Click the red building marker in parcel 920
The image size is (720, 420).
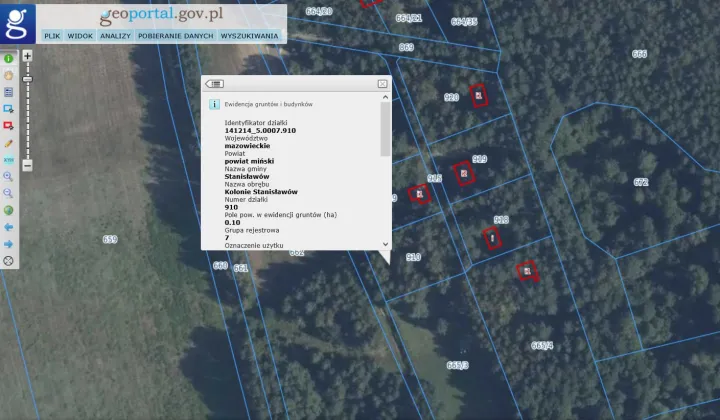click(478, 96)
